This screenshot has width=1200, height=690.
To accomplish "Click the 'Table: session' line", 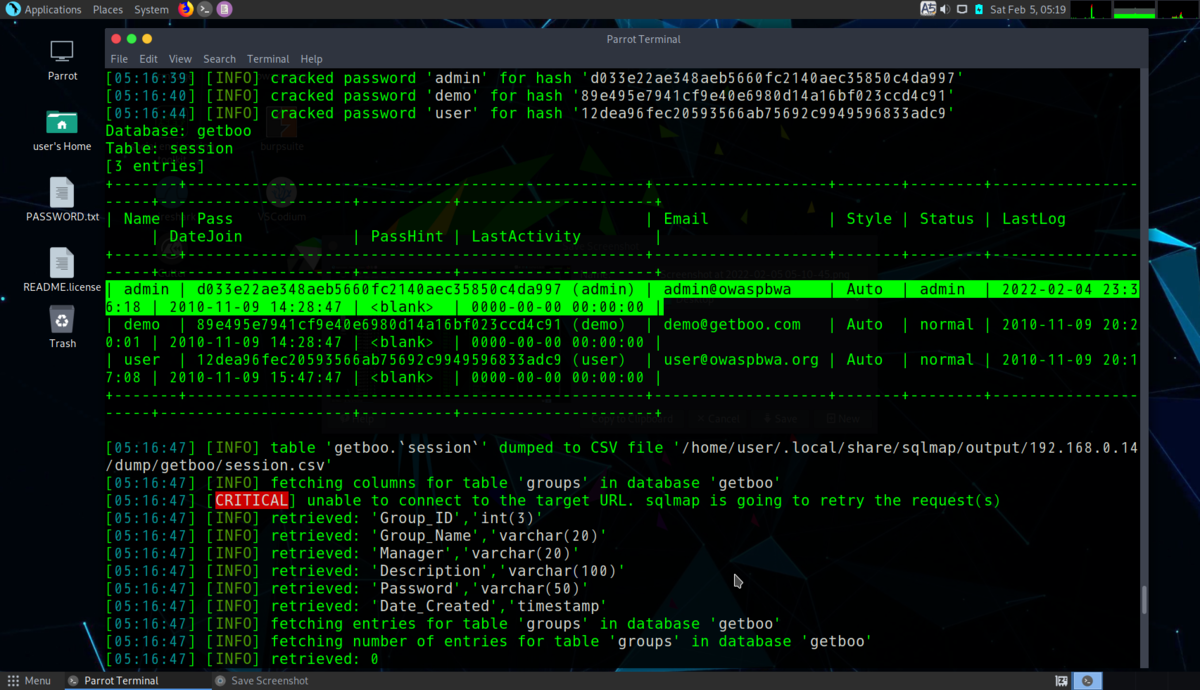I will [169, 148].
